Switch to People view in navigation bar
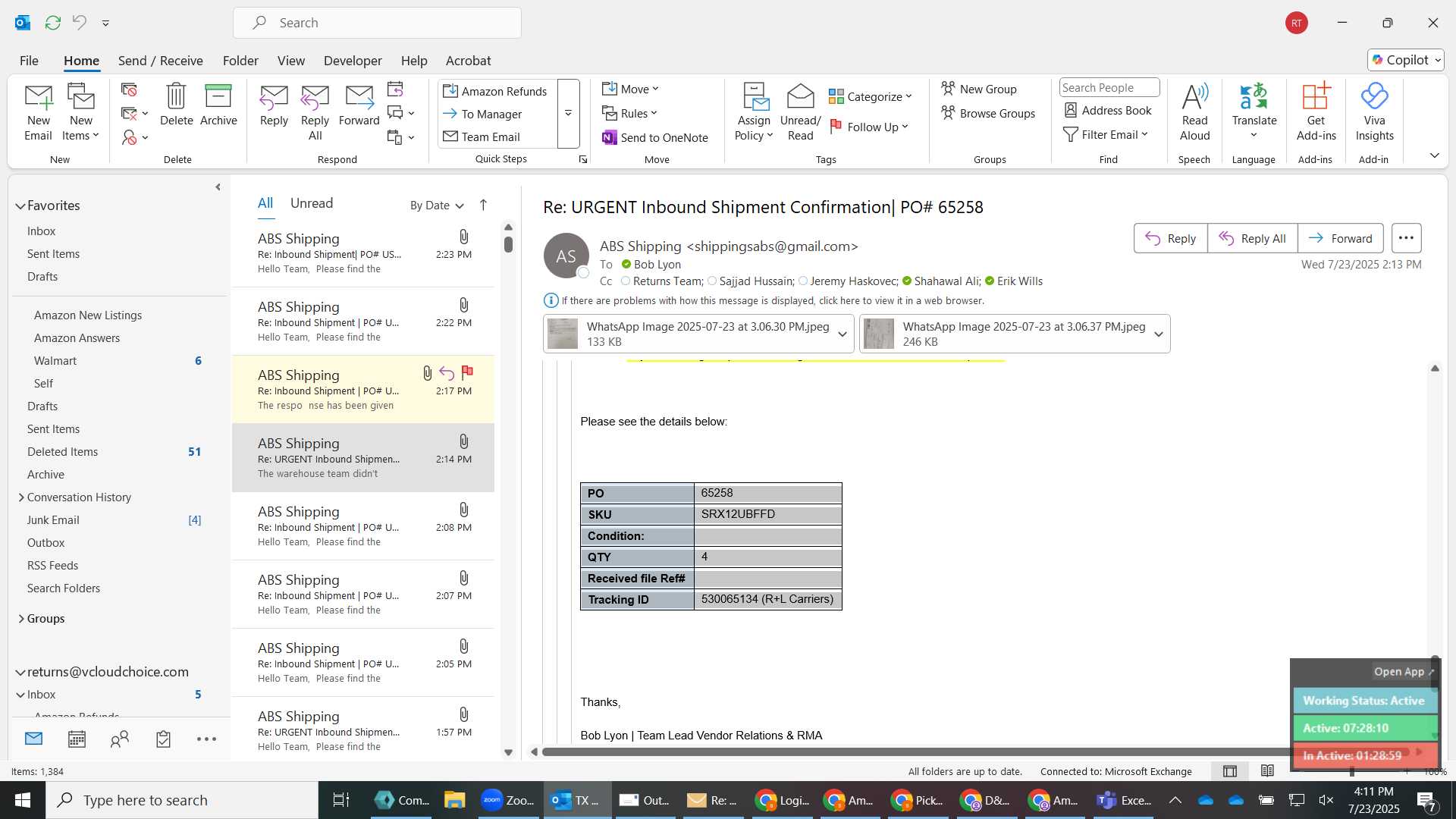 (x=120, y=739)
